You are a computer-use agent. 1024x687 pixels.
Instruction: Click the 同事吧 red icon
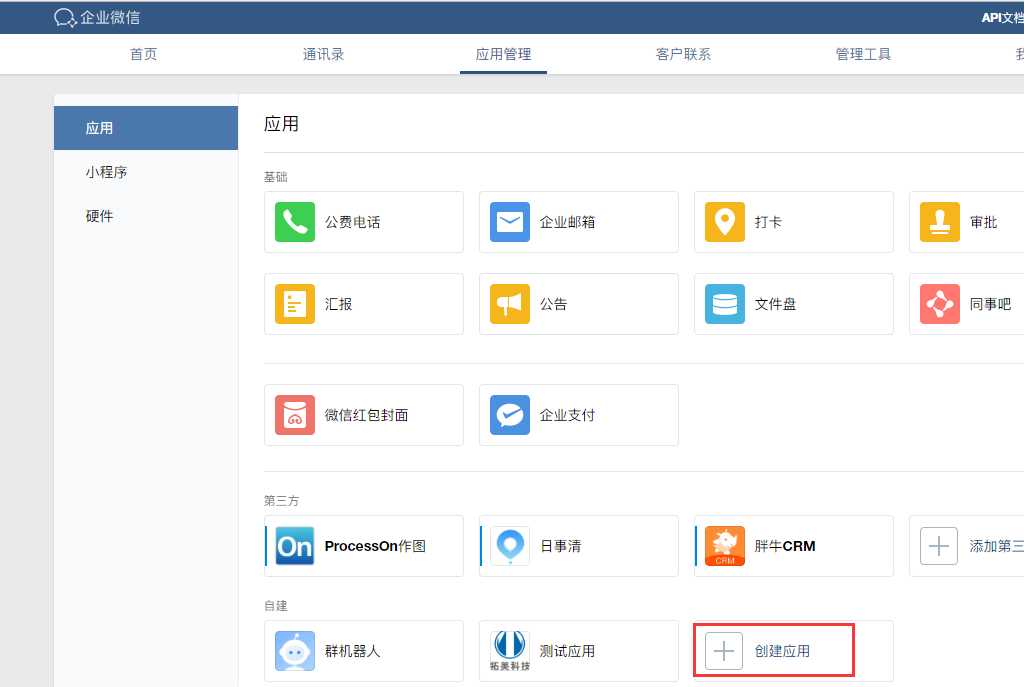[x=940, y=304]
